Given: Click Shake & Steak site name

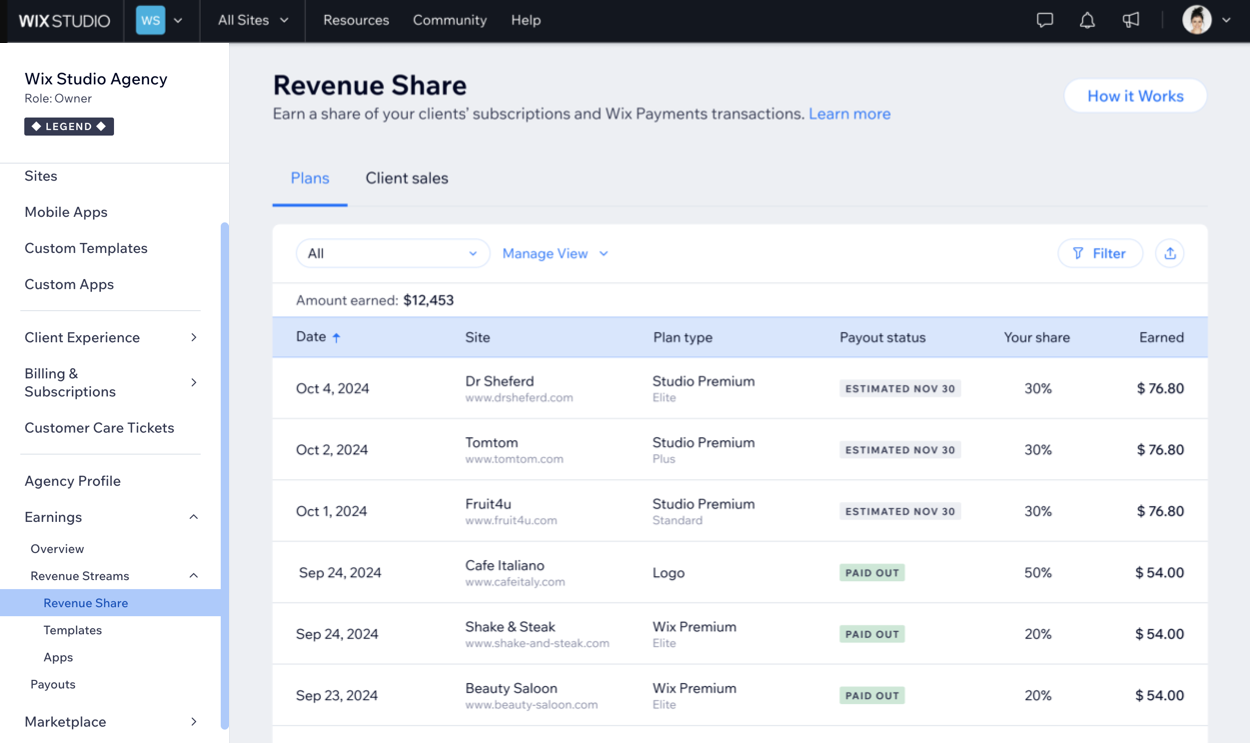Looking at the screenshot, I should 510,627.
